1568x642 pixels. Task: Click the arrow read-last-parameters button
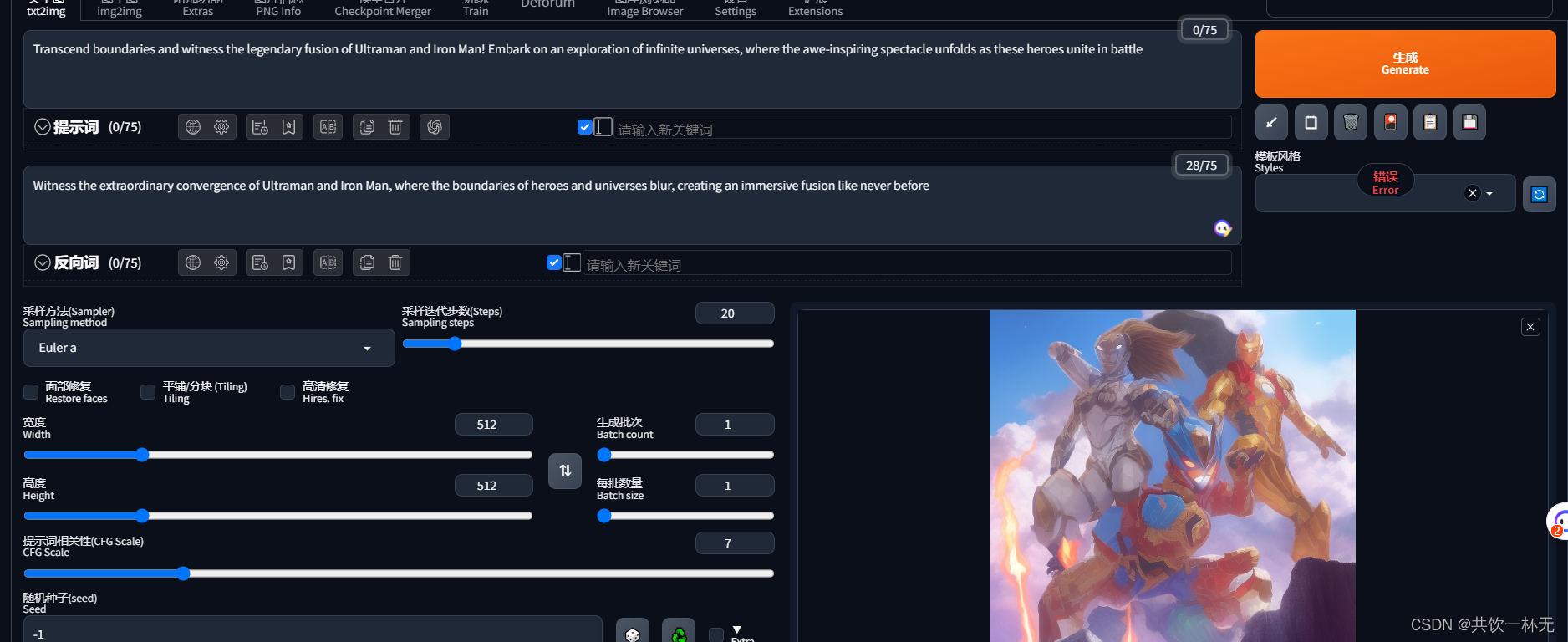pos(1271,123)
